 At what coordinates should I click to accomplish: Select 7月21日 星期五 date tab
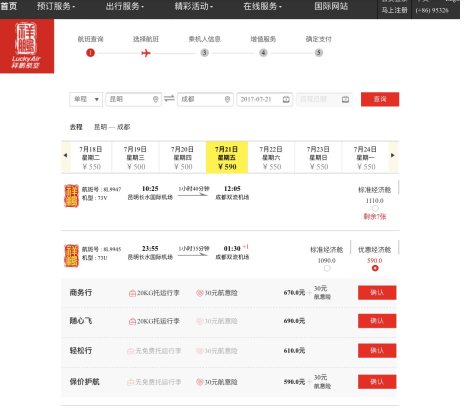(227, 158)
